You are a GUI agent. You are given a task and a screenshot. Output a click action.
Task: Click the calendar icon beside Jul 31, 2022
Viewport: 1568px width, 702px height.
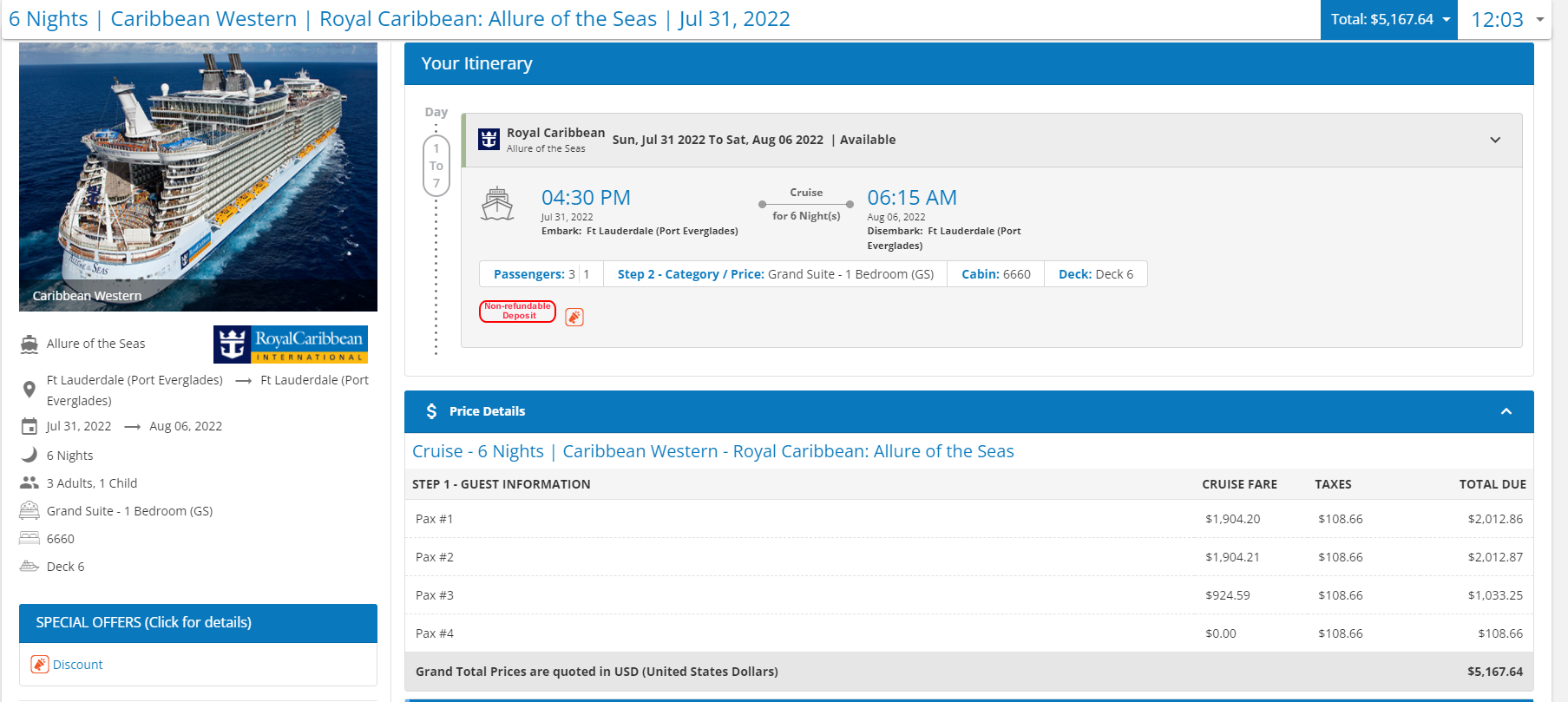click(30, 426)
